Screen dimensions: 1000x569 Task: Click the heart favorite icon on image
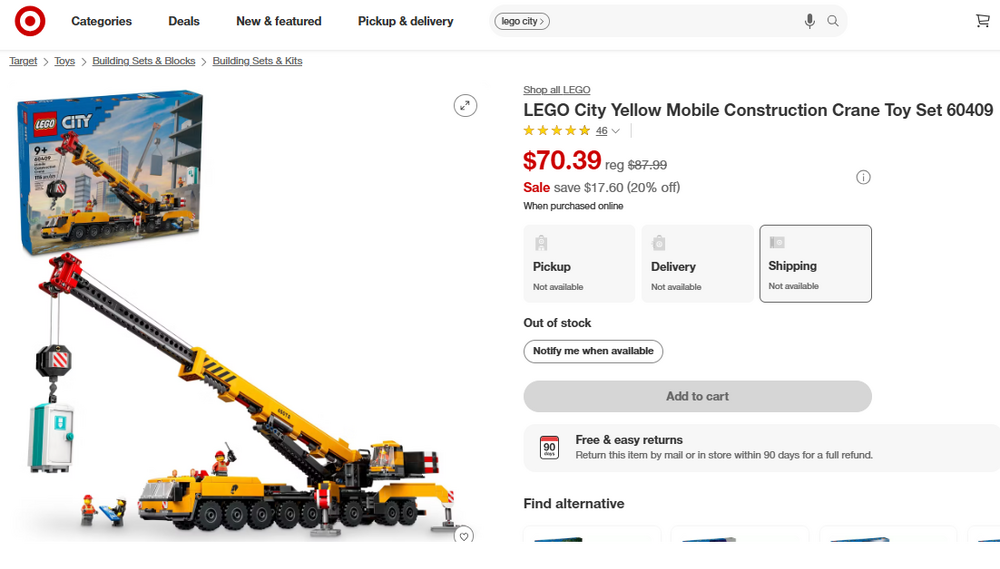click(x=464, y=536)
